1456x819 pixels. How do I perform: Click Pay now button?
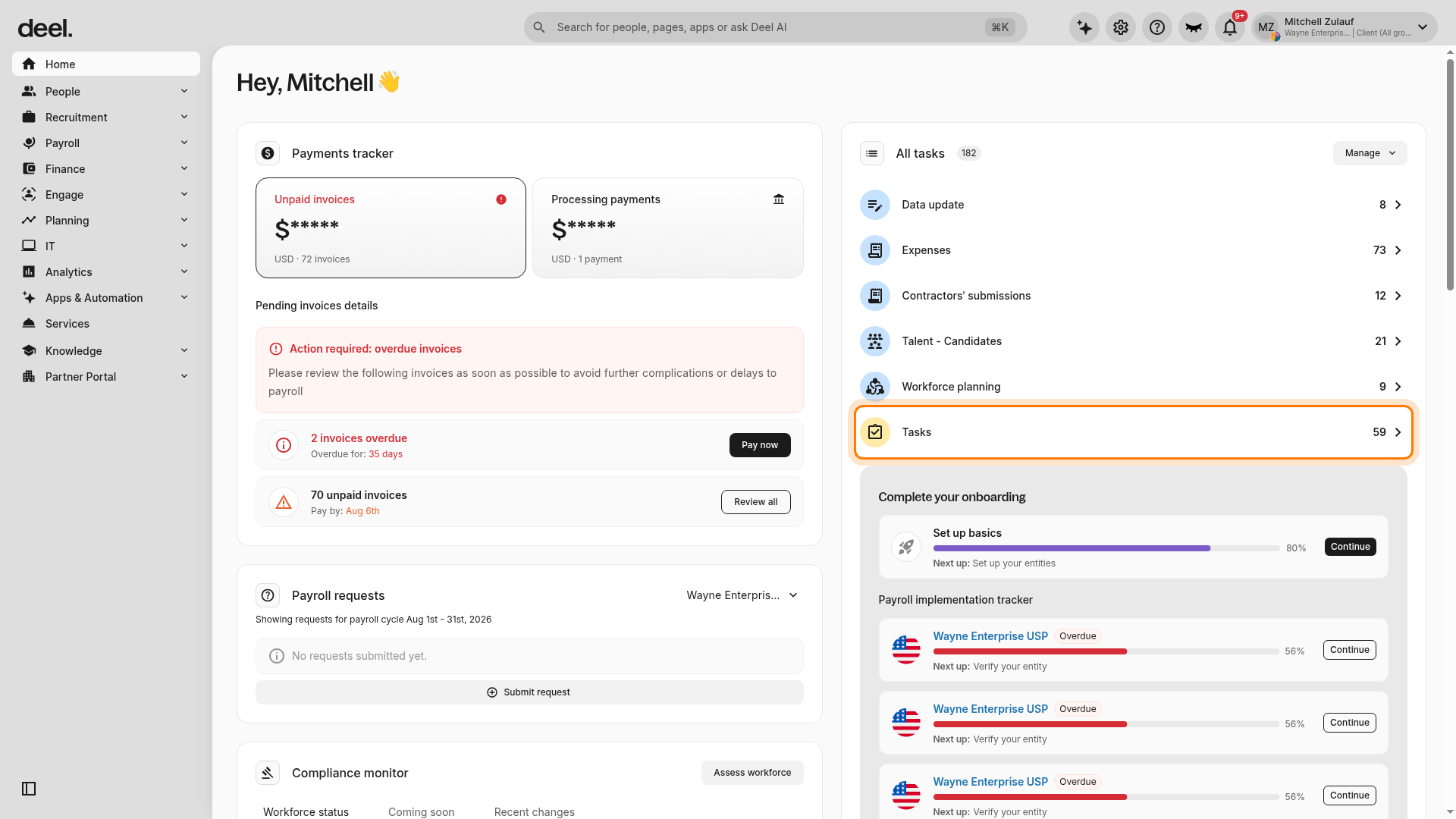tap(760, 445)
